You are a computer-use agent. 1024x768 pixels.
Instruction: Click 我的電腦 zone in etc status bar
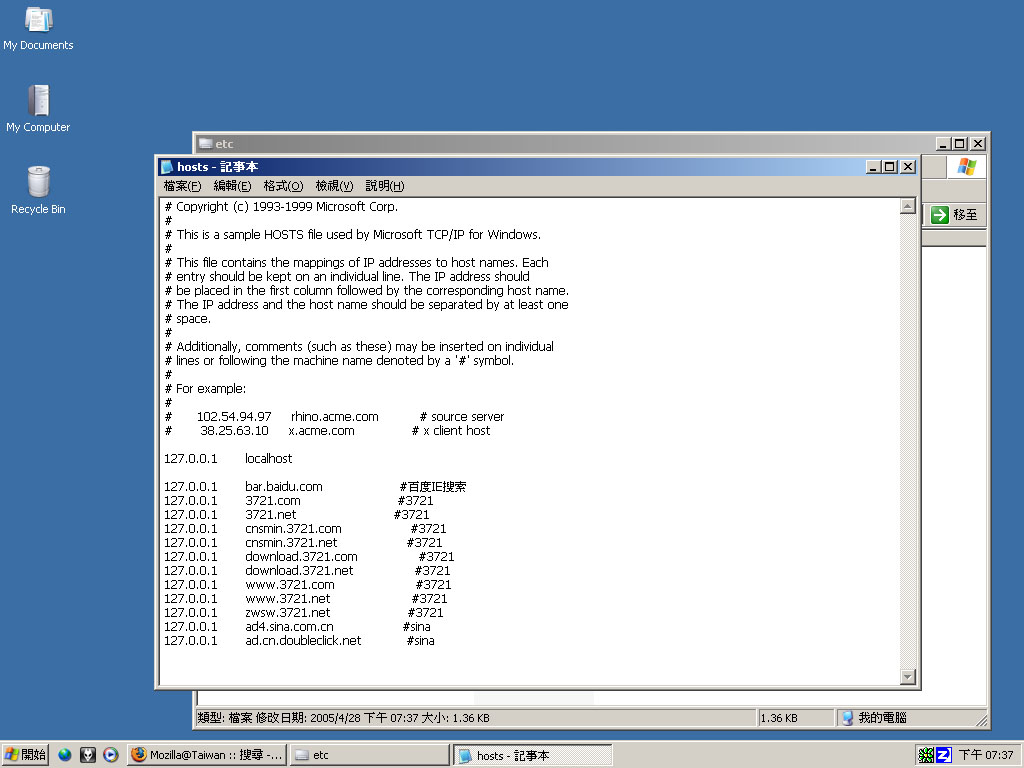coord(912,718)
